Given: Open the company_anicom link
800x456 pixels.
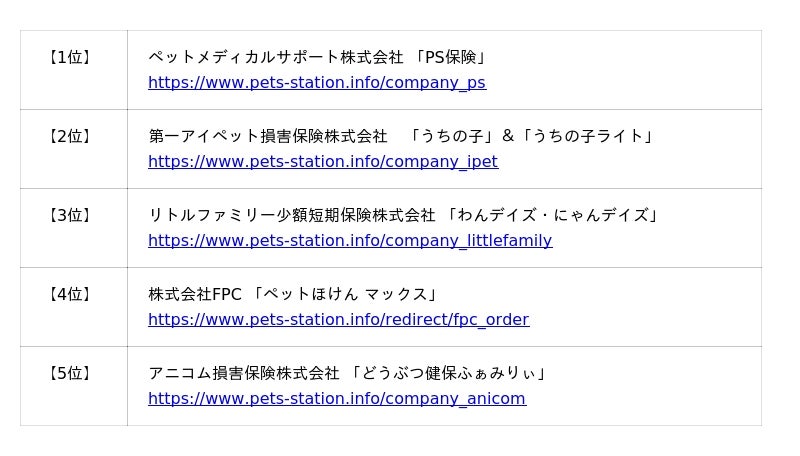Looking at the screenshot, I should 336,399.
